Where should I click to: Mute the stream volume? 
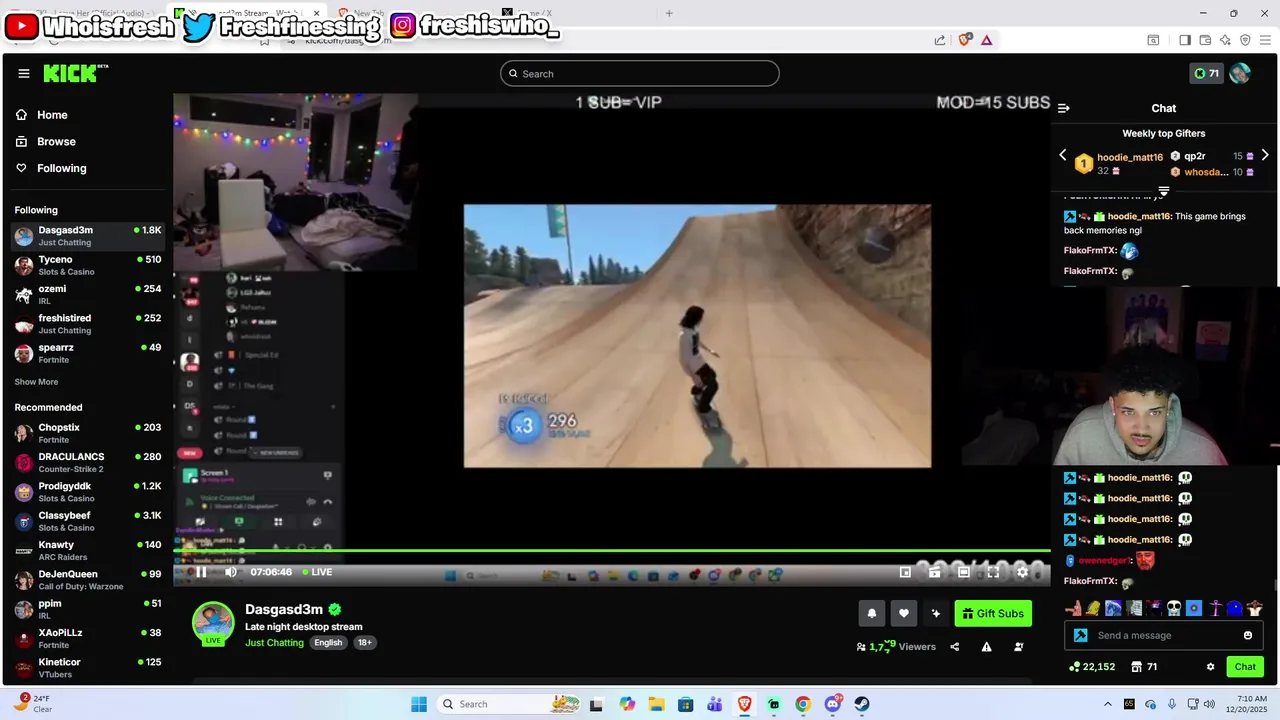tap(231, 572)
